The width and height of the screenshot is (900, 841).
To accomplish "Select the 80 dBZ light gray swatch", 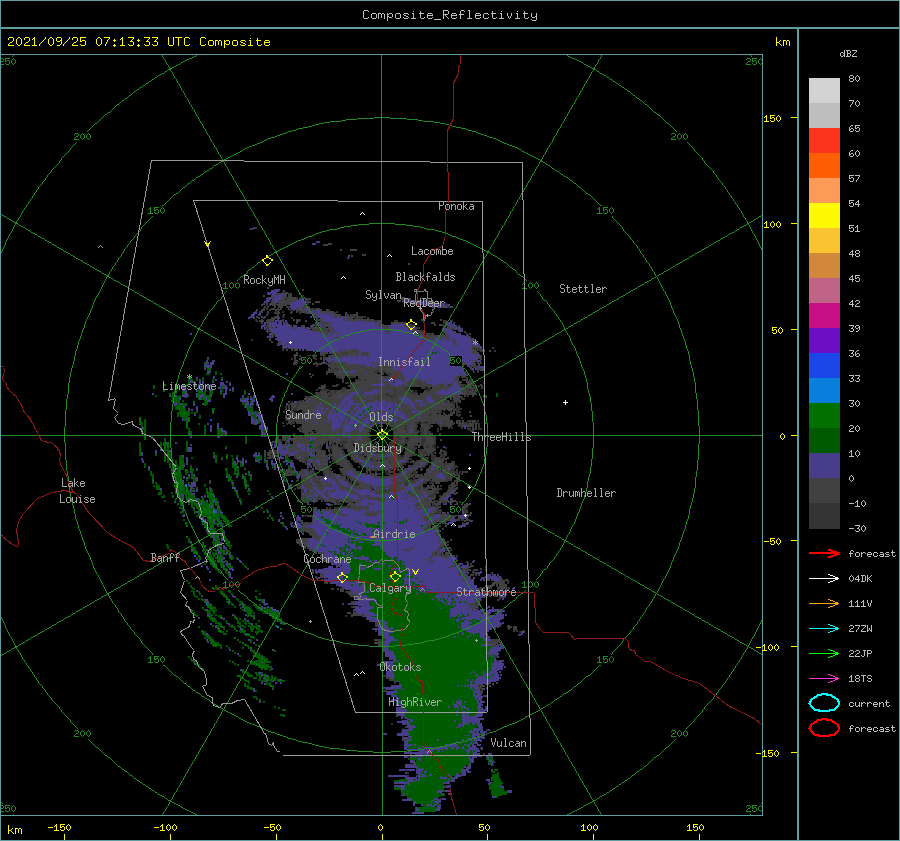I will click(x=824, y=91).
